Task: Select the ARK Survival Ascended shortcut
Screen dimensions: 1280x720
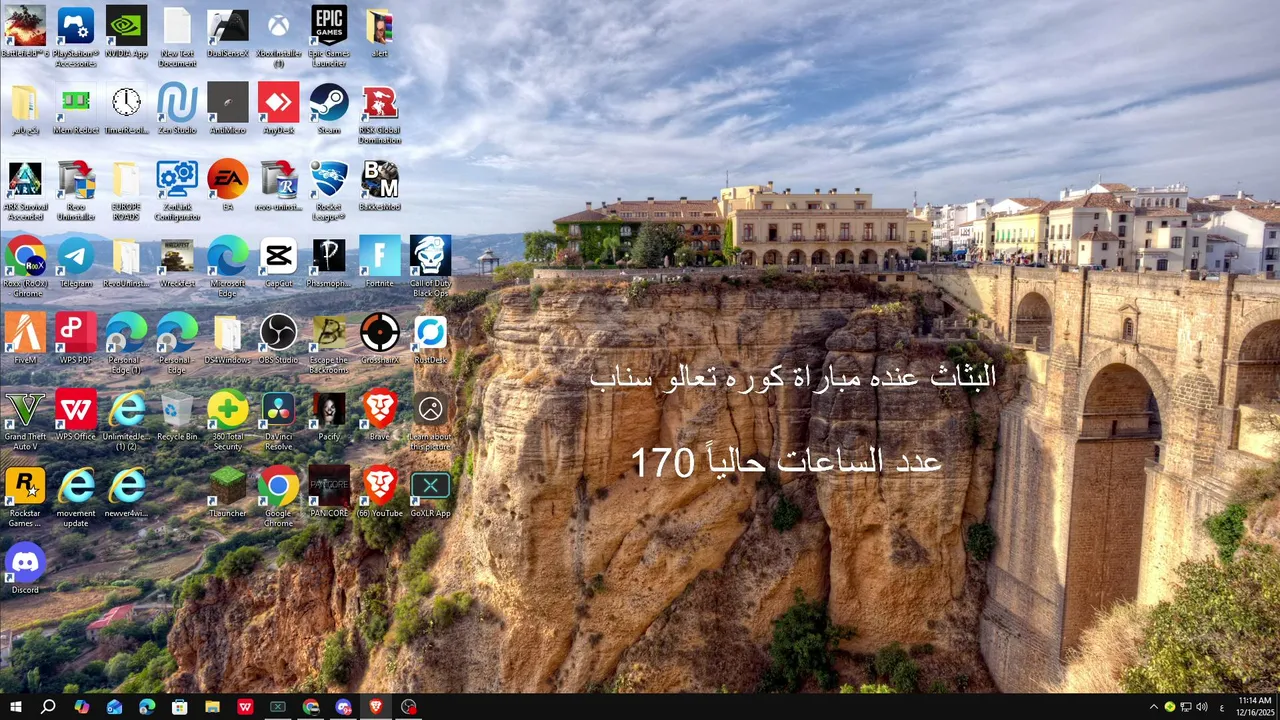Action: pyautogui.click(x=25, y=192)
